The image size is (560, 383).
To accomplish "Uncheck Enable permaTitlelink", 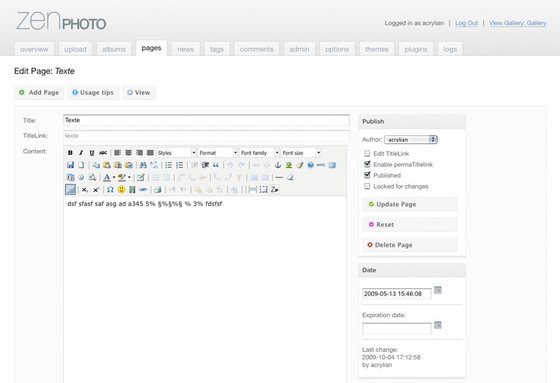I will [367, 164].
